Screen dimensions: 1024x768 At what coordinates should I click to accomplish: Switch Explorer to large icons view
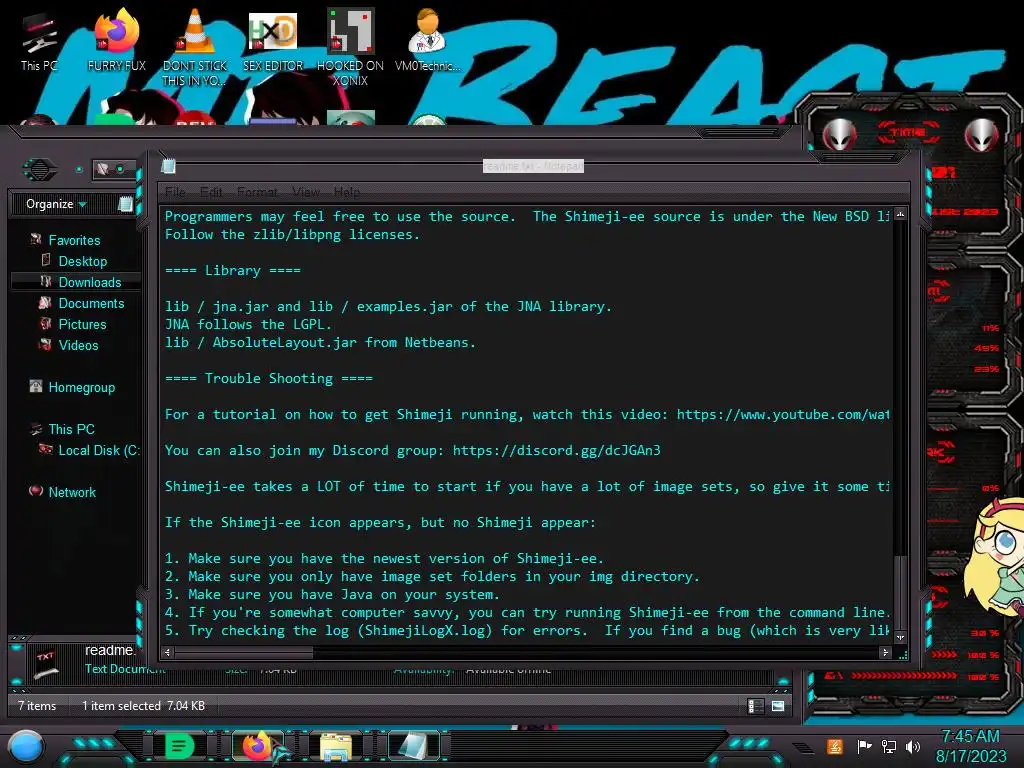coord(778,706)
